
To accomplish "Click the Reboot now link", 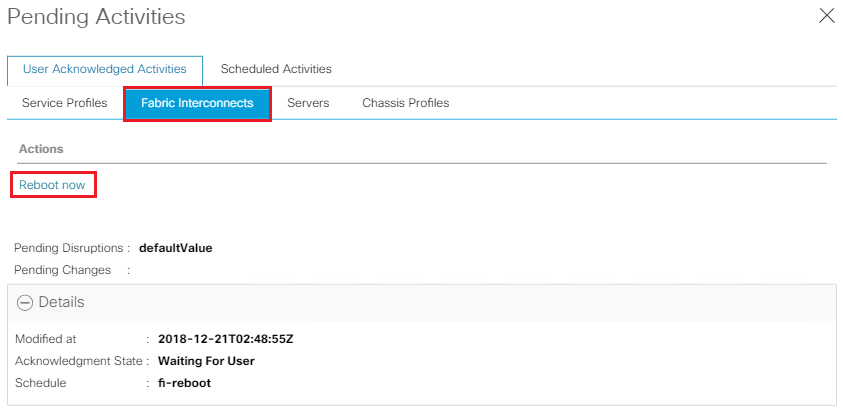I will click(x=52, y=185).
